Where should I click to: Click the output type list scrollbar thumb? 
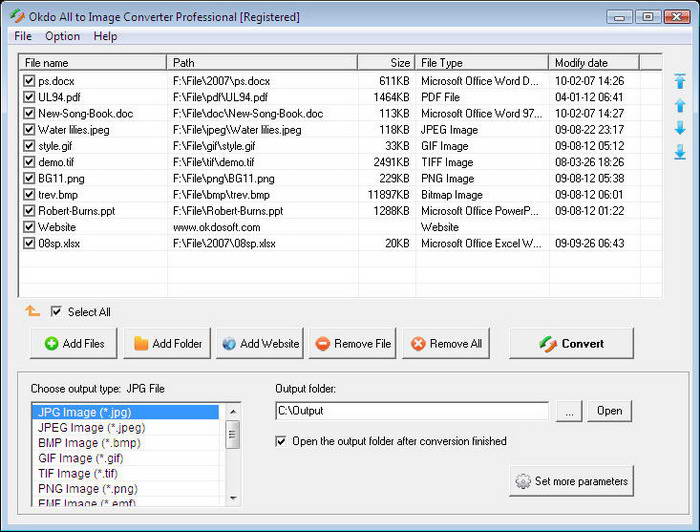[x=233, y=434]
